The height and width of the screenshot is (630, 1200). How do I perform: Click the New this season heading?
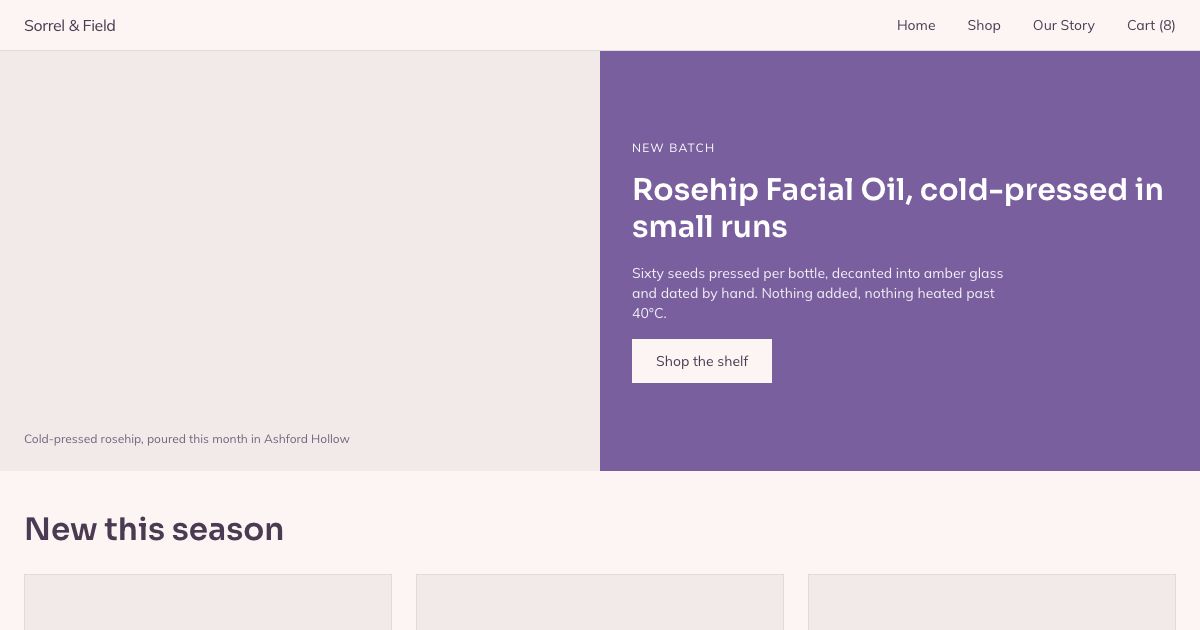tap(154, 529)
